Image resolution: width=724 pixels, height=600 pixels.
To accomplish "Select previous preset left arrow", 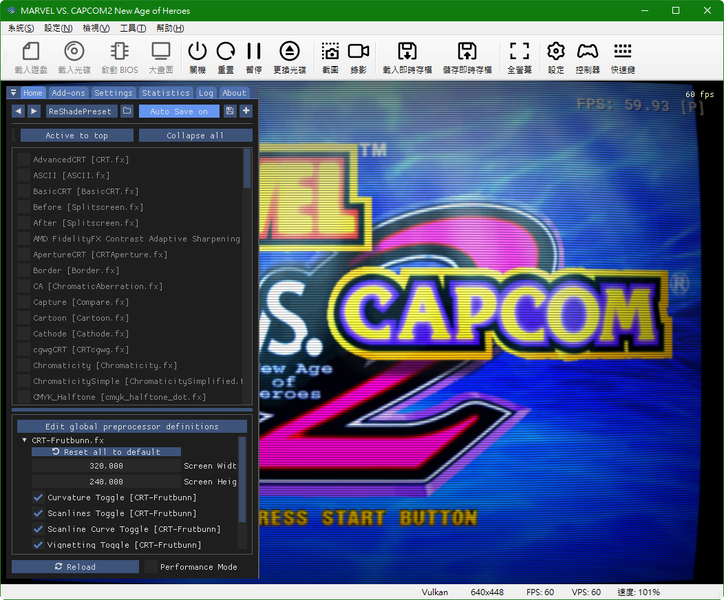I will coord(18,111).
